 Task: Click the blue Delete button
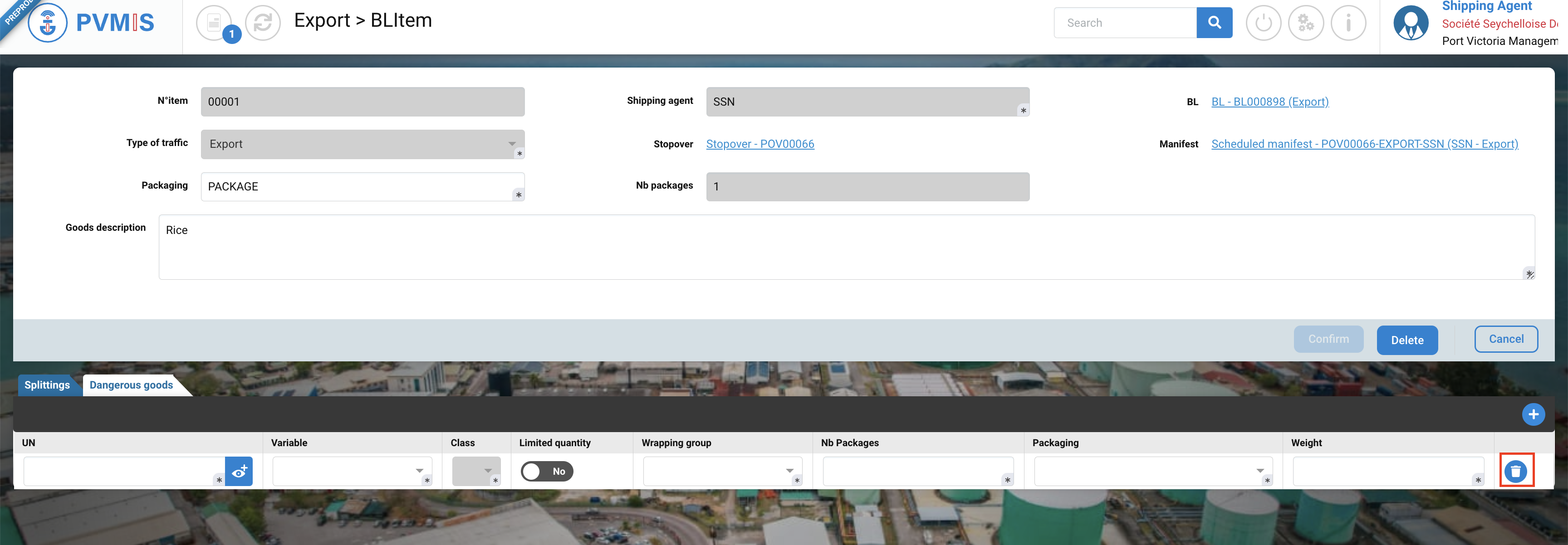point(1406,340)
